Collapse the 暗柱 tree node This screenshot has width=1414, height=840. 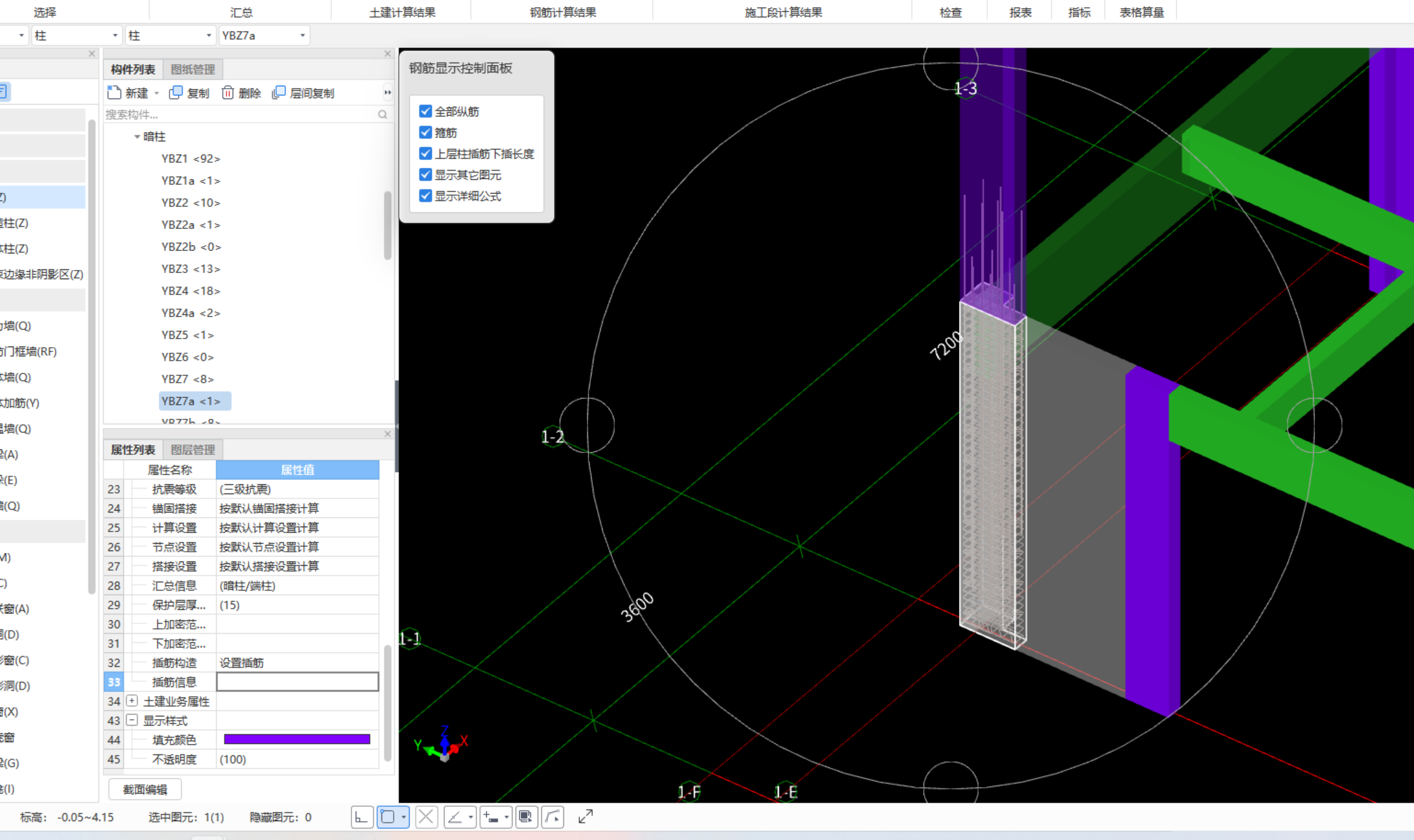pyautogui.click(x=137, y=137)
